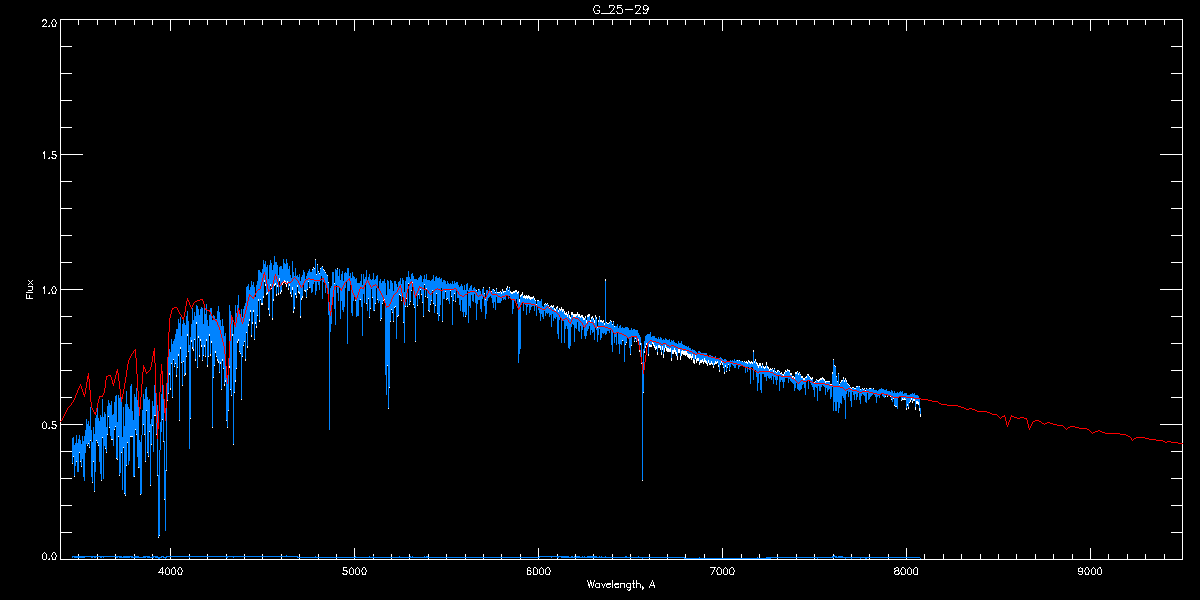The image size is (1200, 600).
Task: Click the "Flux" y-axis label
Action: click(29, 289)
